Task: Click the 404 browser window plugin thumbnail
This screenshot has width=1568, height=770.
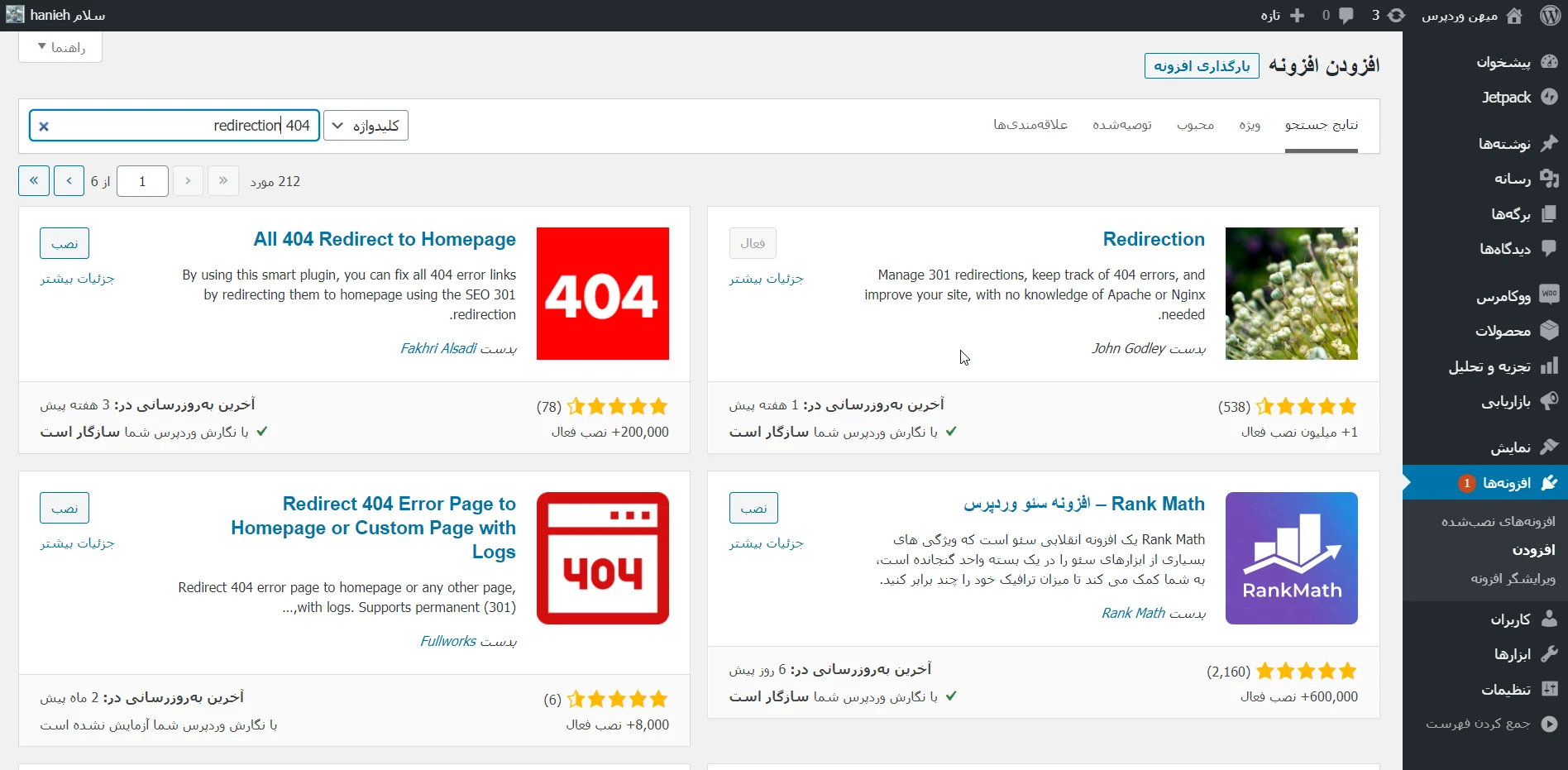Action: tap(603, 558)
